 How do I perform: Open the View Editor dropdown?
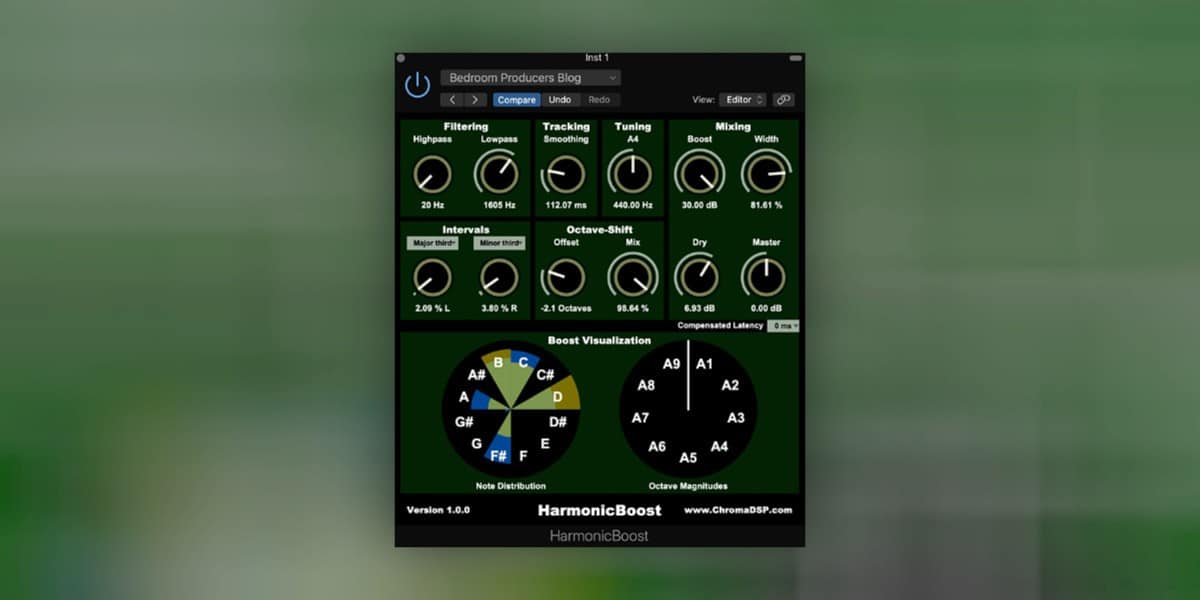pos(743,100)
